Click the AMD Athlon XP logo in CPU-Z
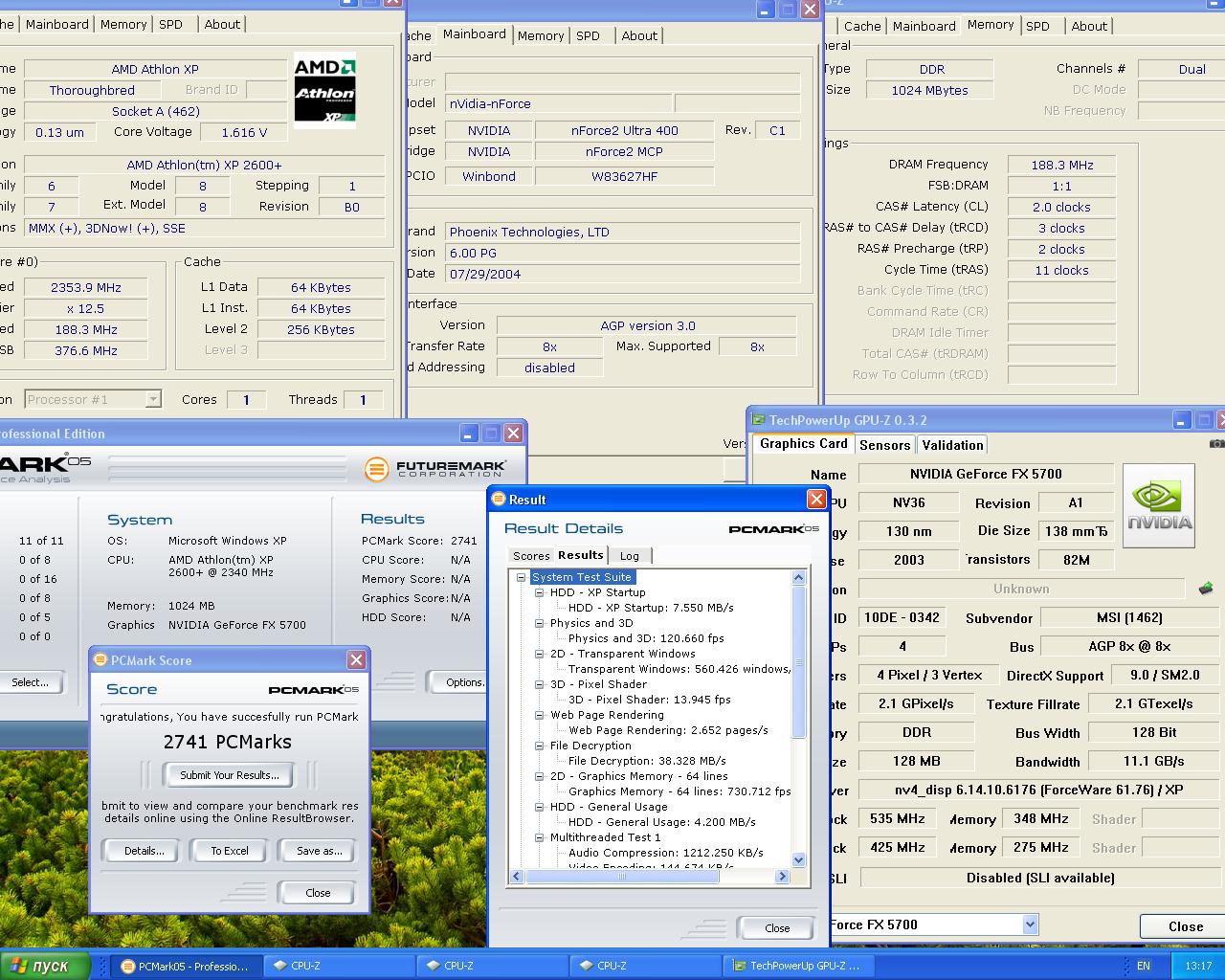The width and height of the screenshot is (1225, 980). coord(324,91)
